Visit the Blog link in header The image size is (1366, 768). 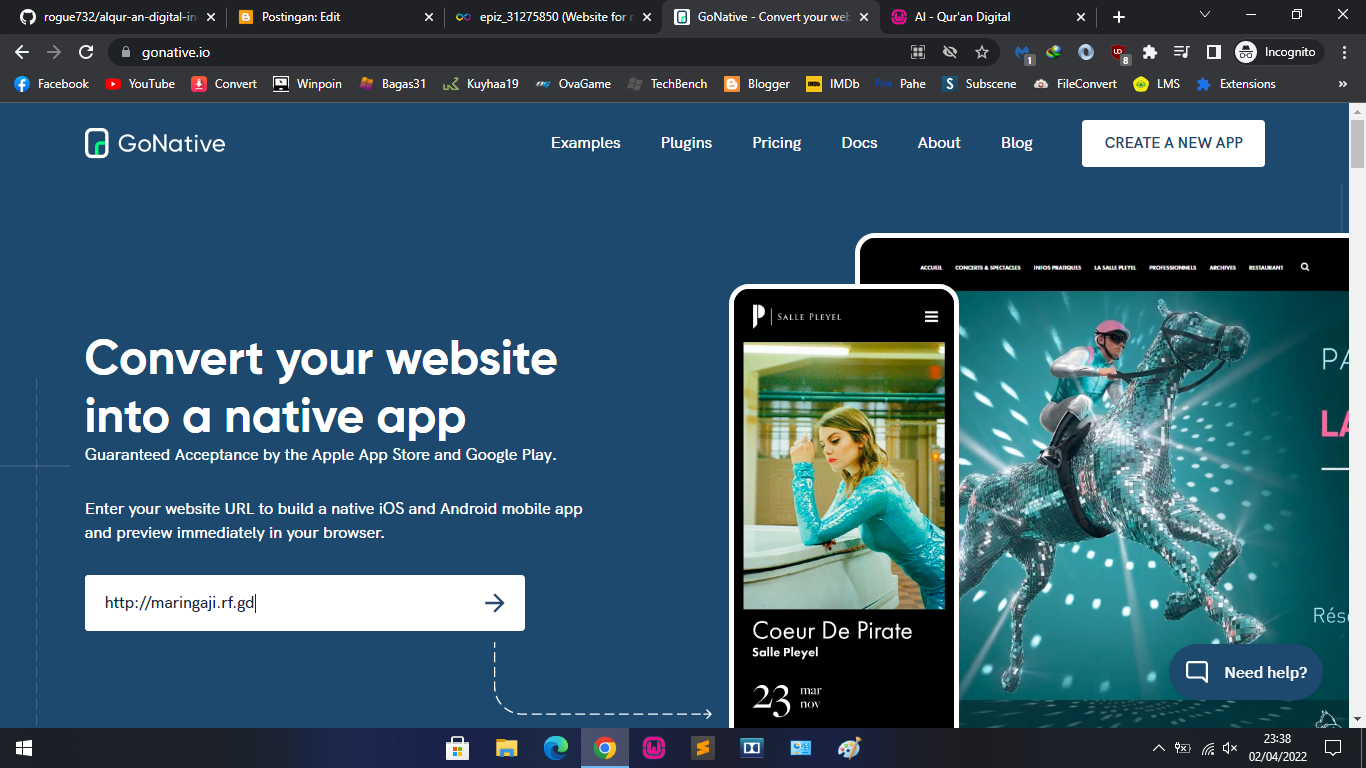point(1017,143)
